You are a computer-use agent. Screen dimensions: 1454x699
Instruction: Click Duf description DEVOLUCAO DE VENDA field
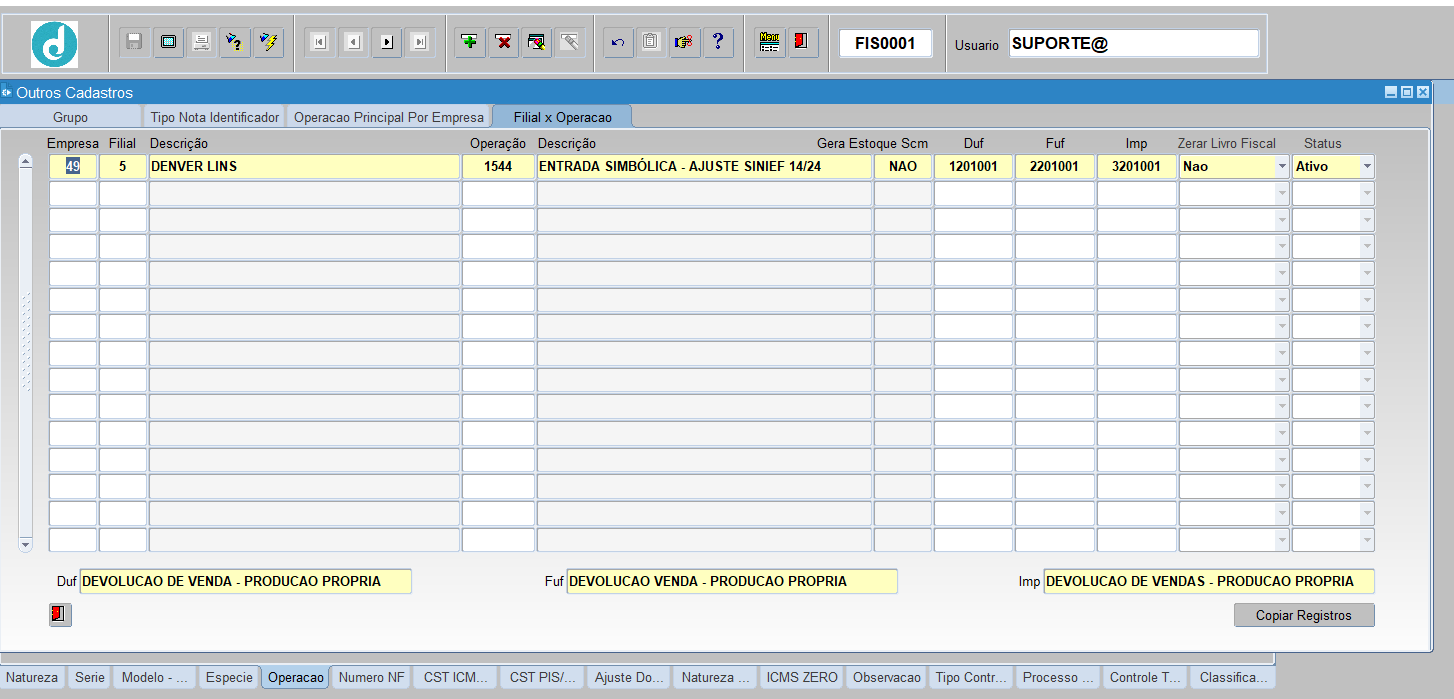coord(245,581)
